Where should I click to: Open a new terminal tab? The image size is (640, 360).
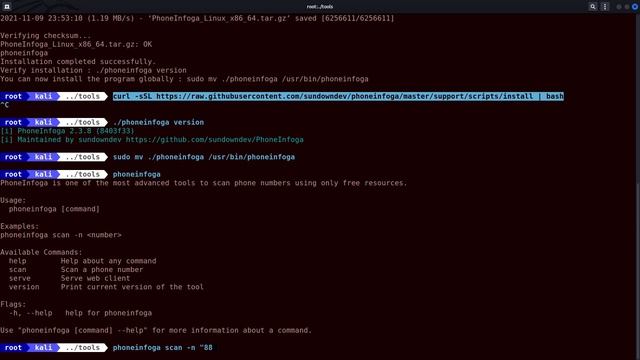[x=7, y=7]
